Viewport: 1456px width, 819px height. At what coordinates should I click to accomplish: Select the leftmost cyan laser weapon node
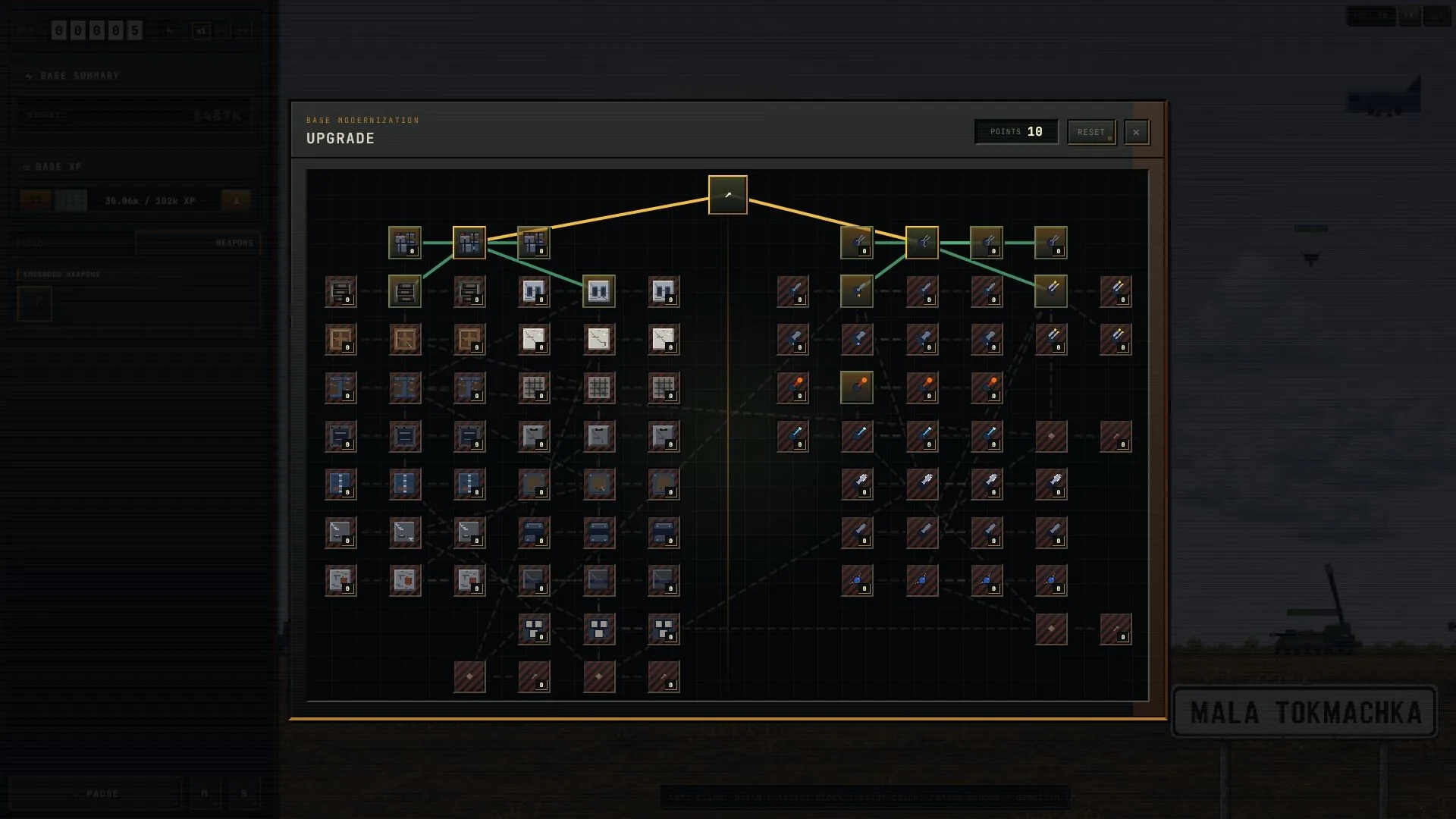click(x=792, y=436)
